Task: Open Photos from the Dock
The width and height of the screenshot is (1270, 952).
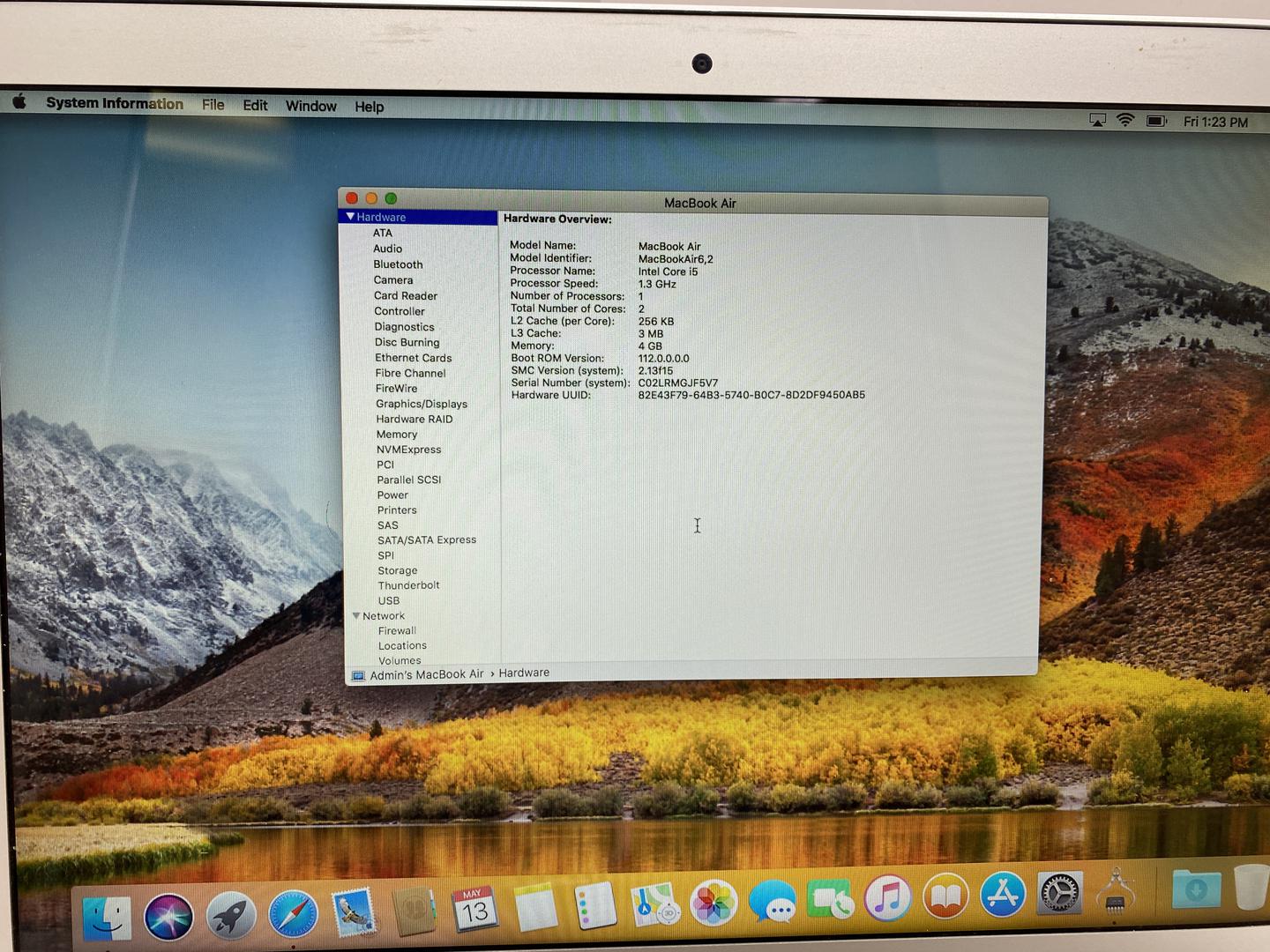Action: point(713,903)
